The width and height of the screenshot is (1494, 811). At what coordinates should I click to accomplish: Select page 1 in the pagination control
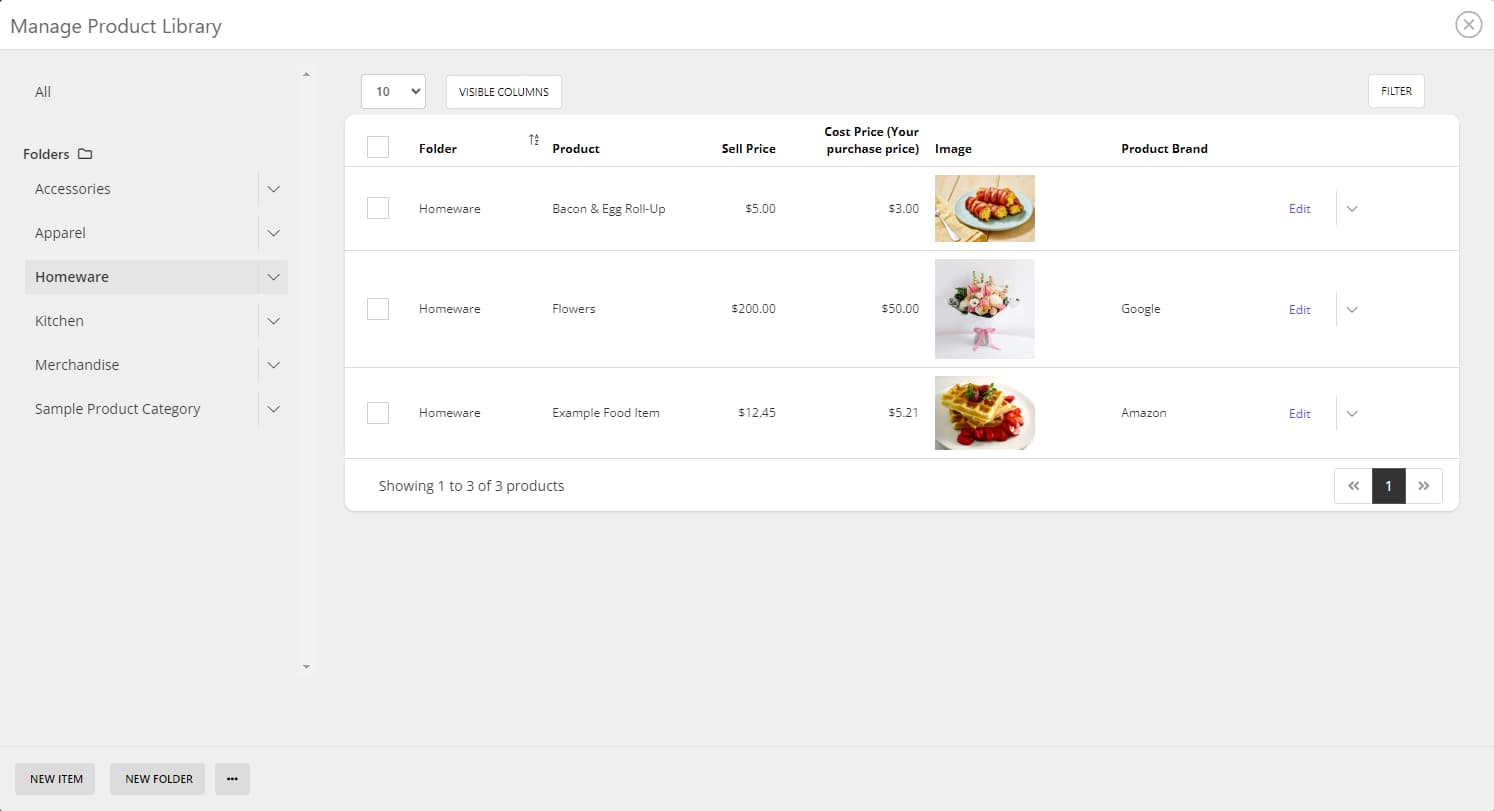[1388, 486]
